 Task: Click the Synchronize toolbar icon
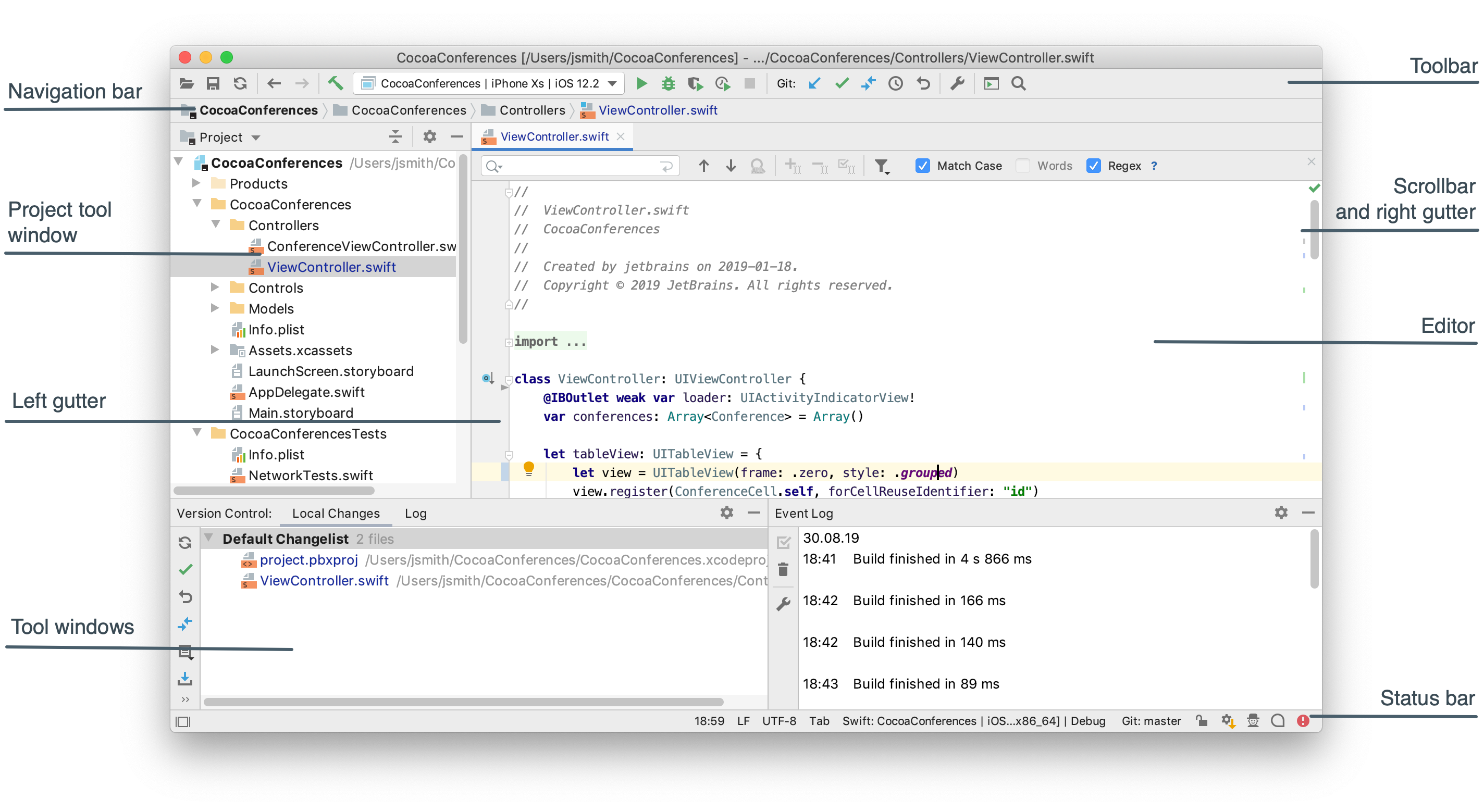240,83
